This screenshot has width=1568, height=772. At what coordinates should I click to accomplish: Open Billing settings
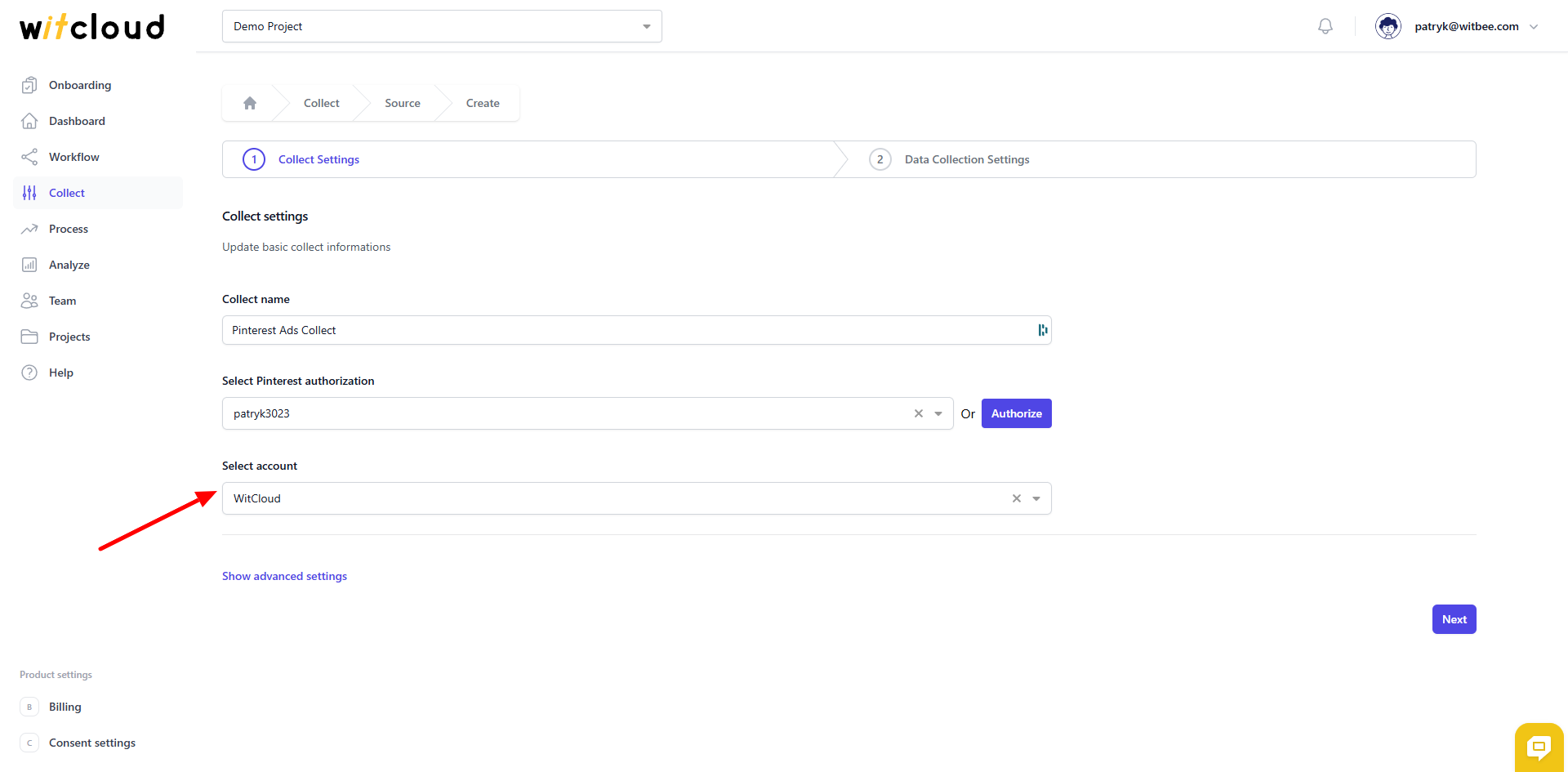click(98, 707)
